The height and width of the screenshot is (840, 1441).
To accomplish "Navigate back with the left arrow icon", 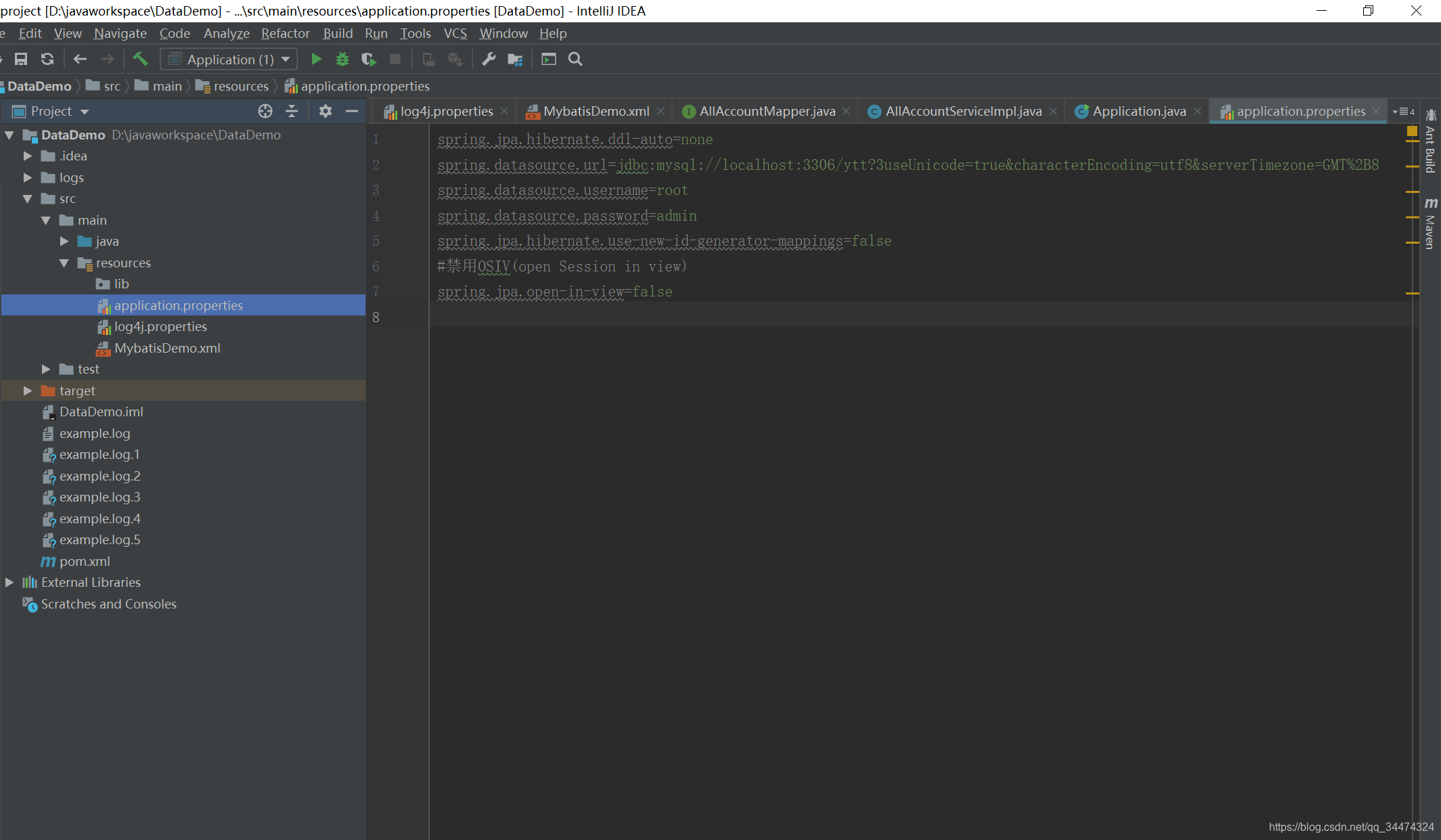I will [80, 60].
